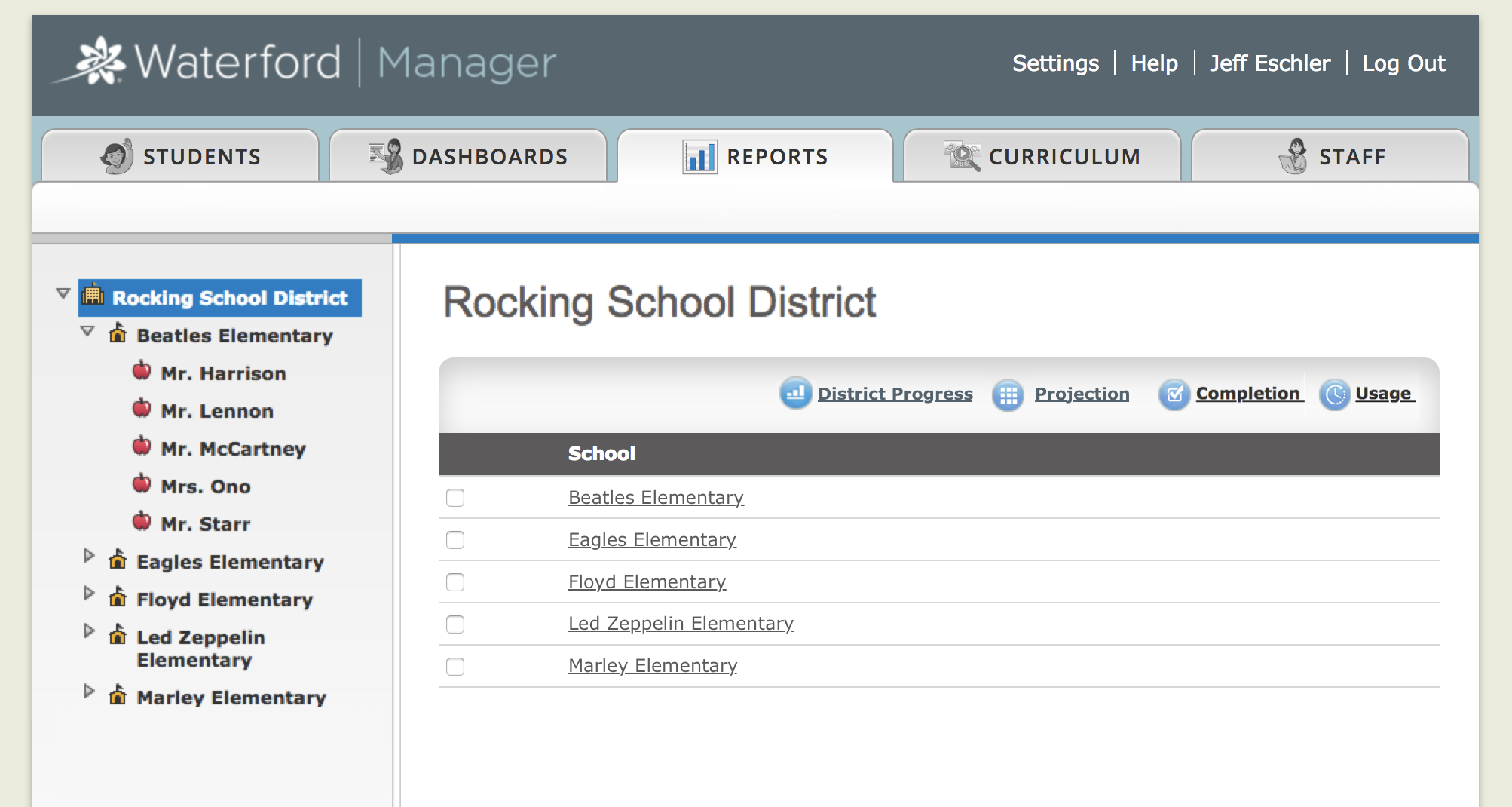Switch to the Students tab

coord(180,156)
